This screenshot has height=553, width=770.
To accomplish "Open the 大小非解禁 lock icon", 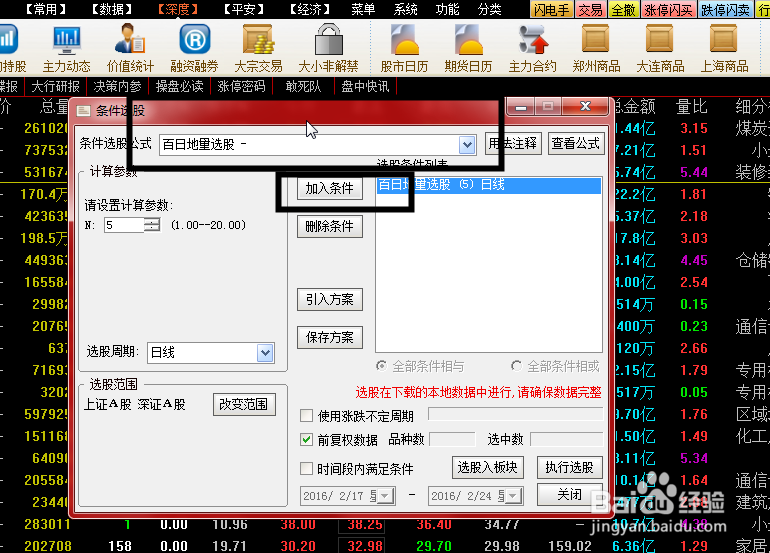I will pos(328,47).
